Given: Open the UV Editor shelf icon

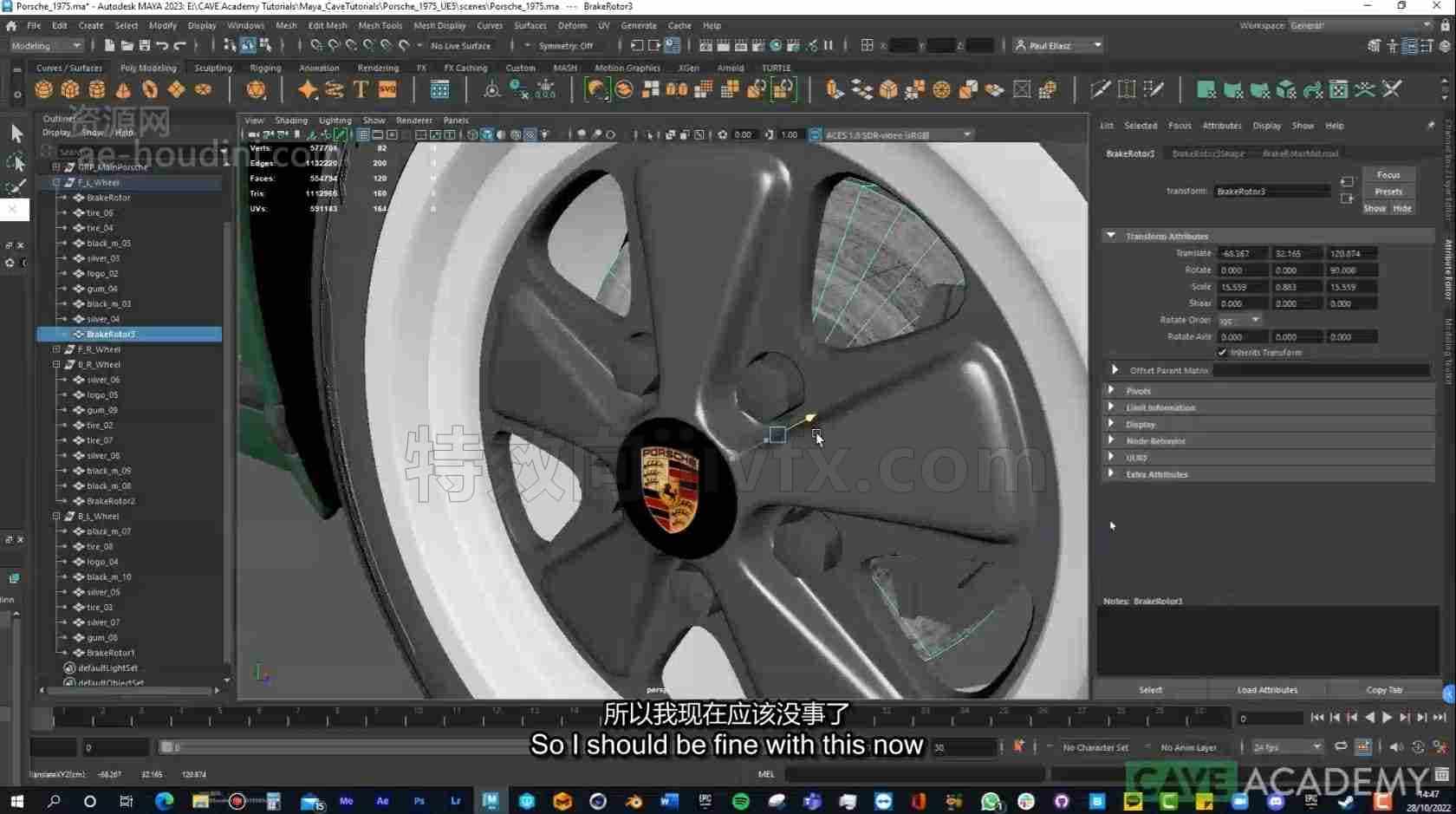Looking at the screenshot, I should pyautogui.click(x=1339, y=89).
